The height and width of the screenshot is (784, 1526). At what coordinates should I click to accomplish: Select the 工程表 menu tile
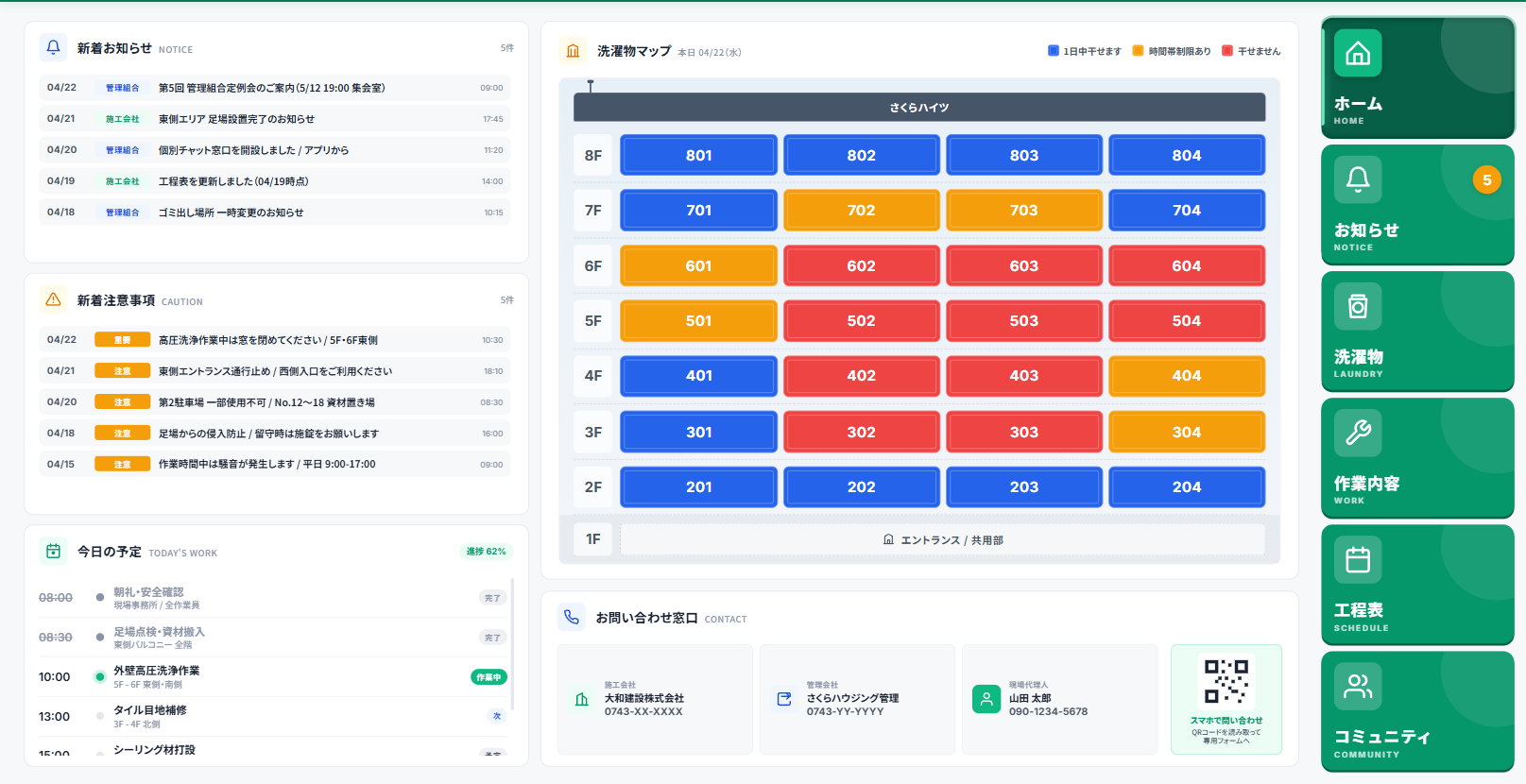click(x=1417, y=585)
